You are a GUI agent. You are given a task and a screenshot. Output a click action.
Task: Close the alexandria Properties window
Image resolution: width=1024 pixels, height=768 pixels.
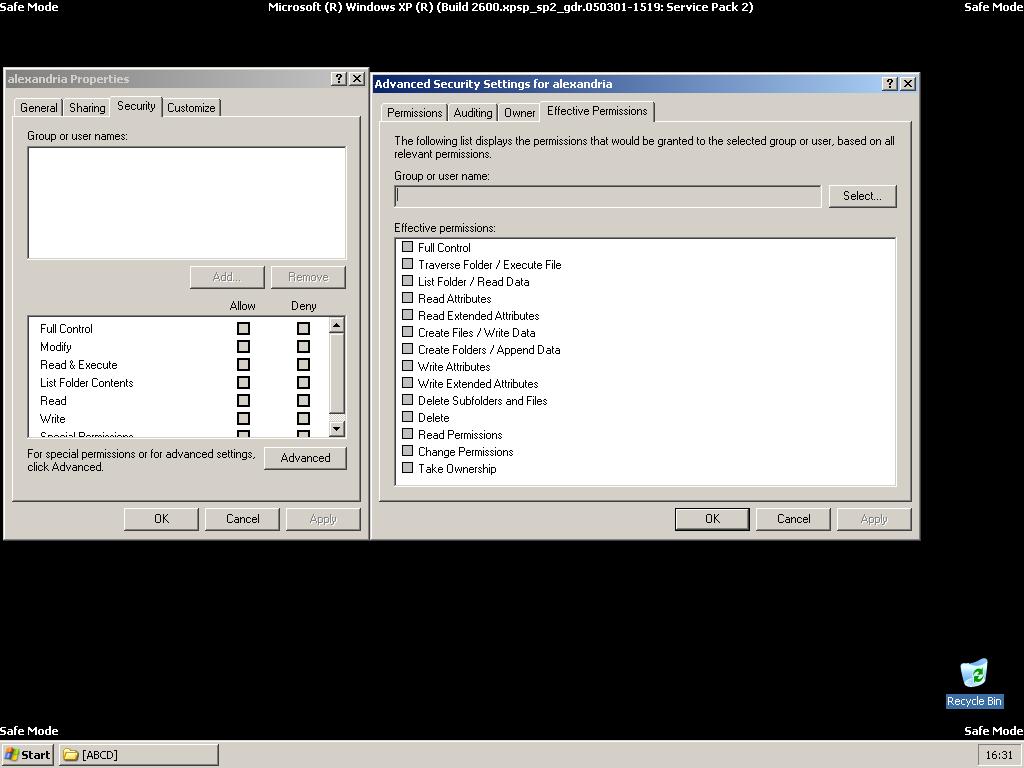357,79
